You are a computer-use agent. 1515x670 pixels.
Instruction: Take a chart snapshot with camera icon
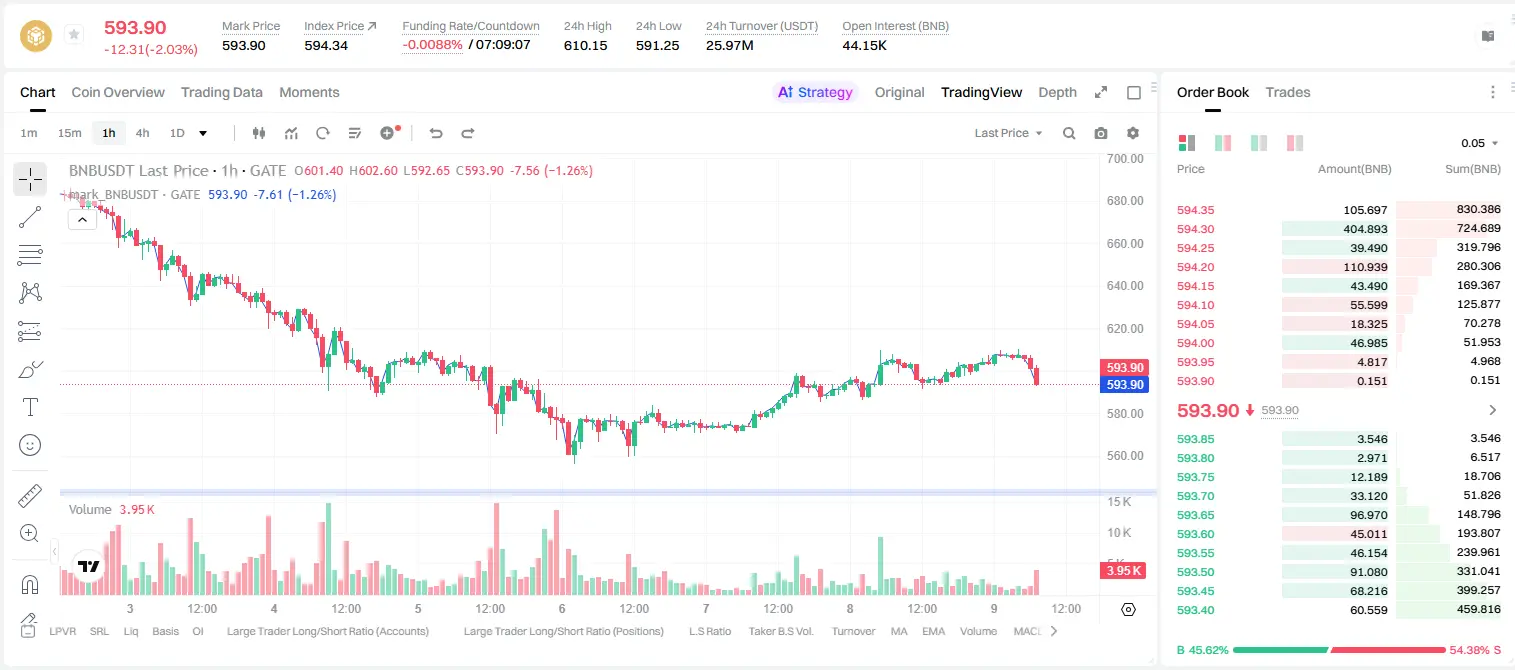tap(1101, 133)
